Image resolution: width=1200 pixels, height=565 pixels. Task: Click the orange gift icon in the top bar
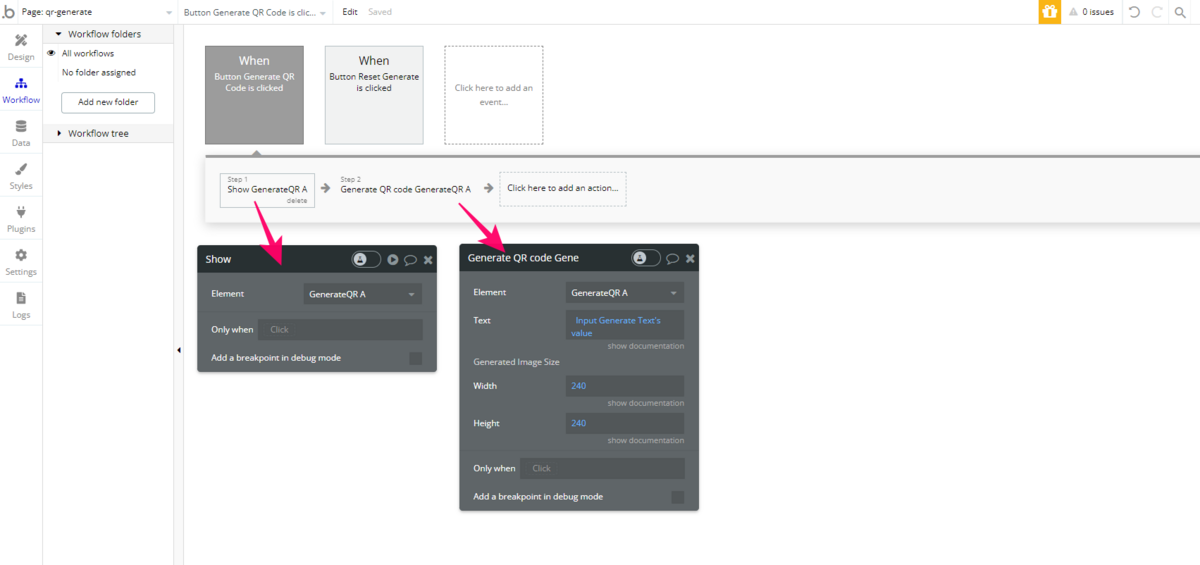point(1049,12)
